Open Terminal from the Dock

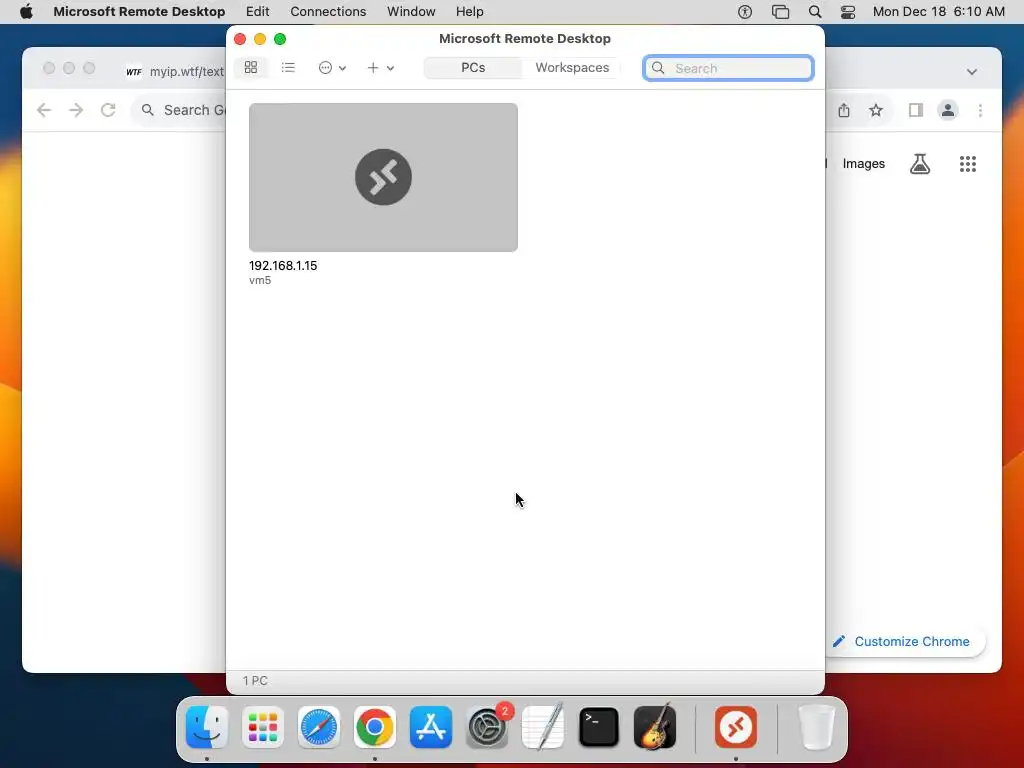pos(599,727)
